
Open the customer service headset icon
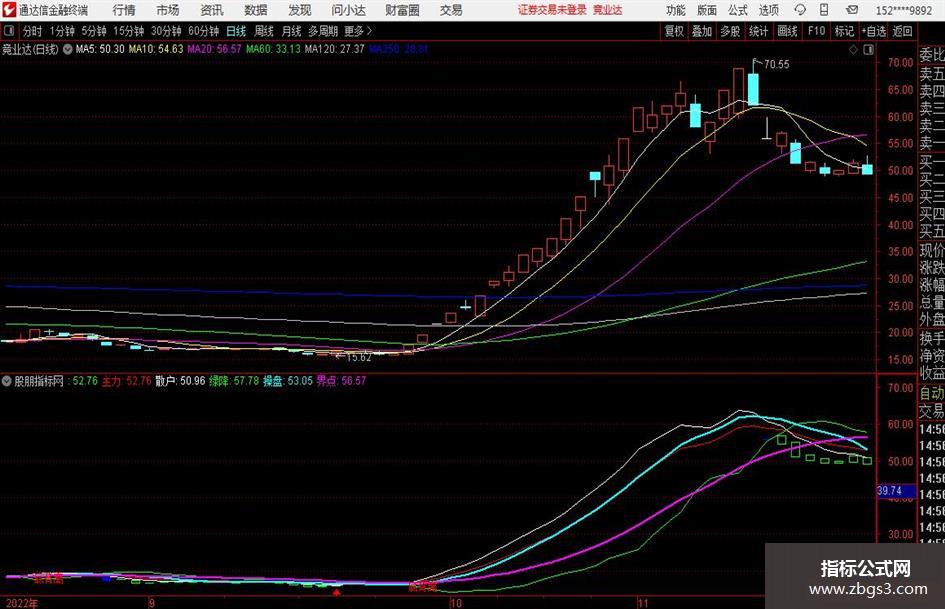[x=800, y=10]
